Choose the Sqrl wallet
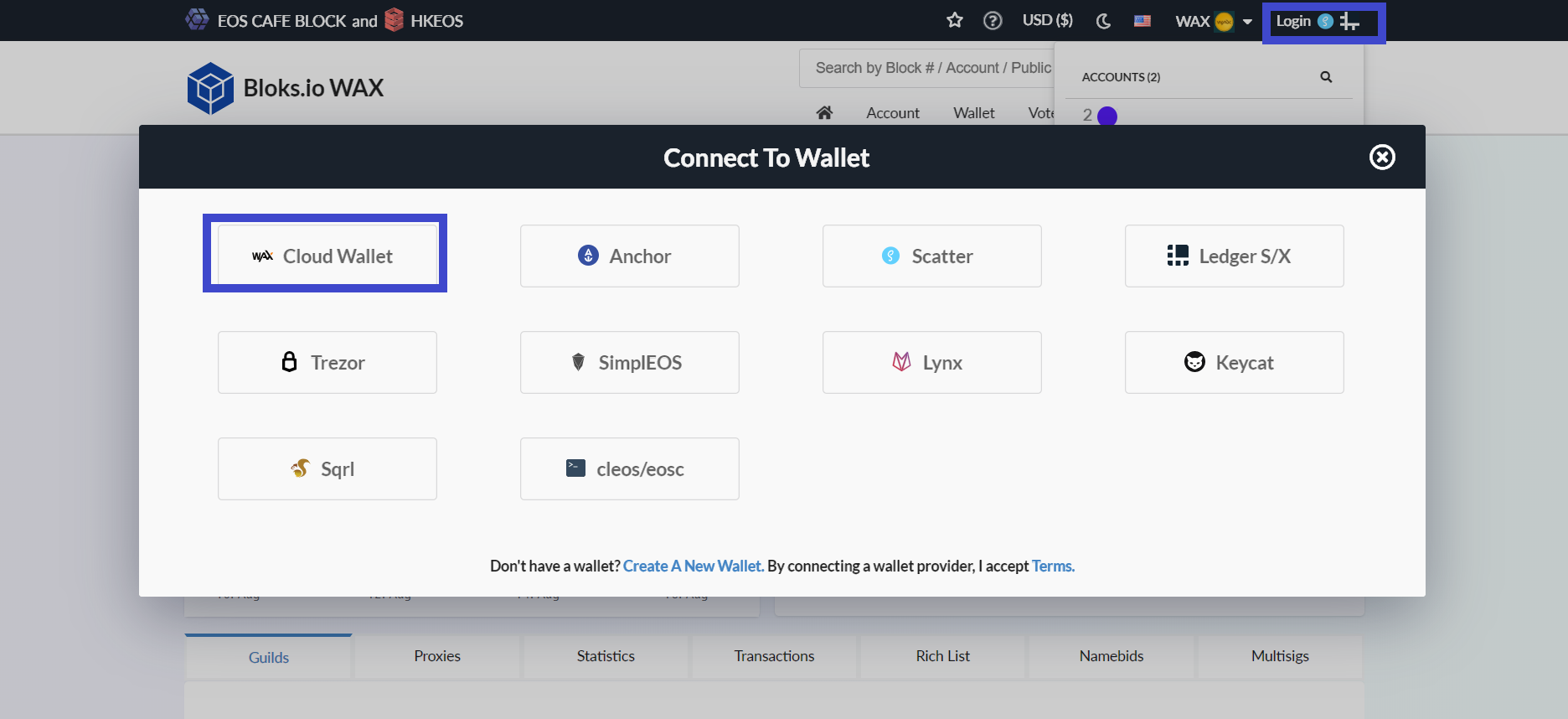The height and width of the screenshot is (719, 1568). pyautogui.click(x=328, y=468)
